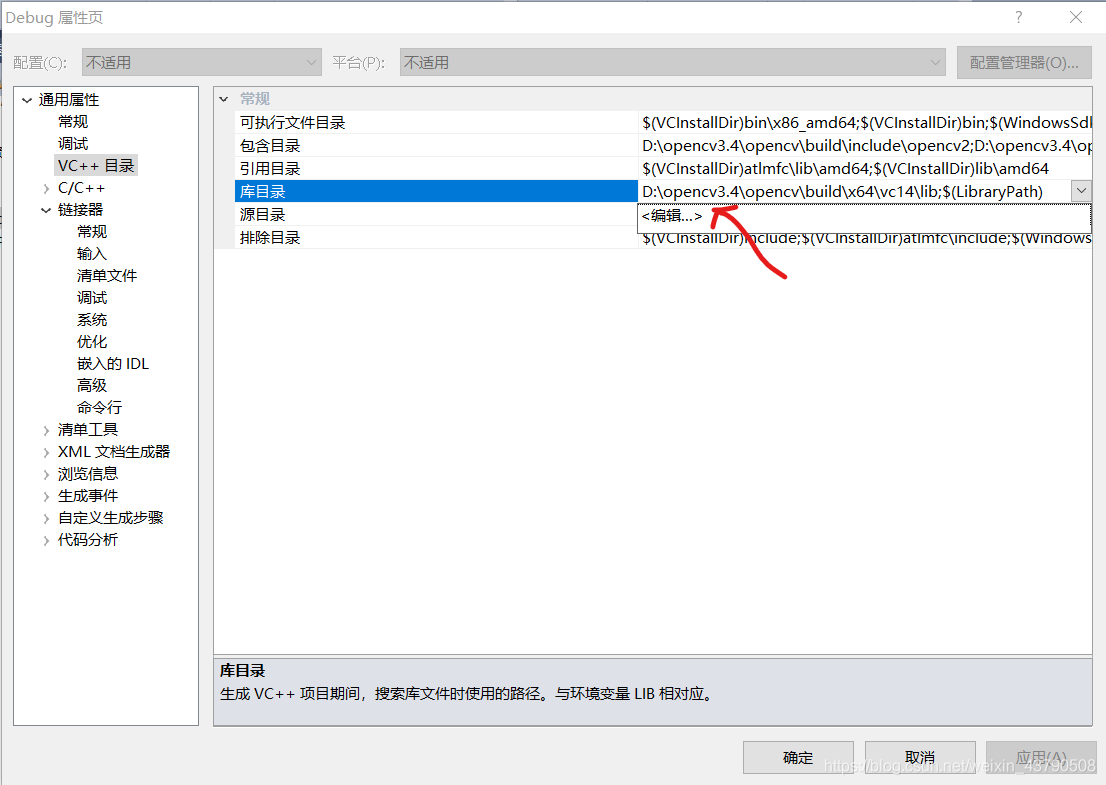The height and width of the screenshot is (785, 1106).
Task: Expand the C/C++ tree node
Action: tap(46, 188)
